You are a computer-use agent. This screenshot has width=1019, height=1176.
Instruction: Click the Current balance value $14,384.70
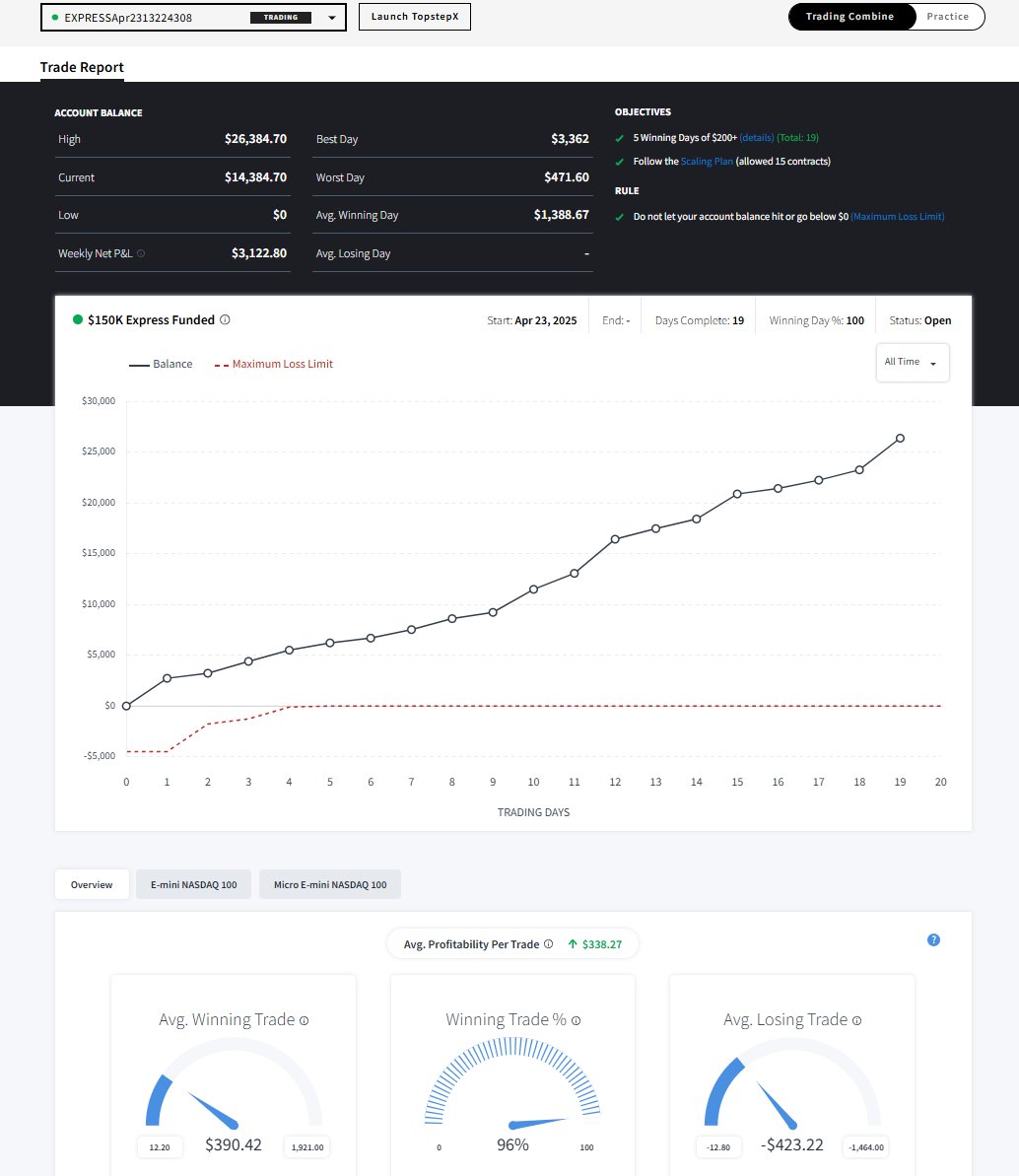point(255,177)
